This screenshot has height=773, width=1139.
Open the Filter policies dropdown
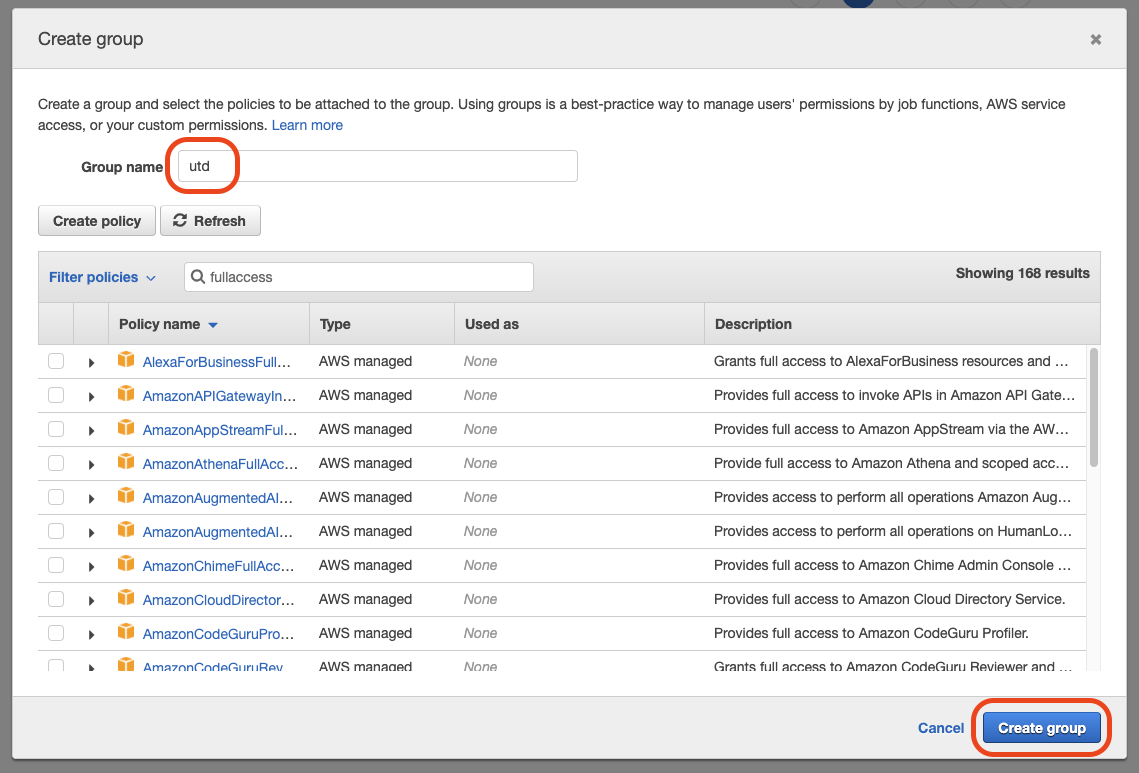(x=102, y=278)
